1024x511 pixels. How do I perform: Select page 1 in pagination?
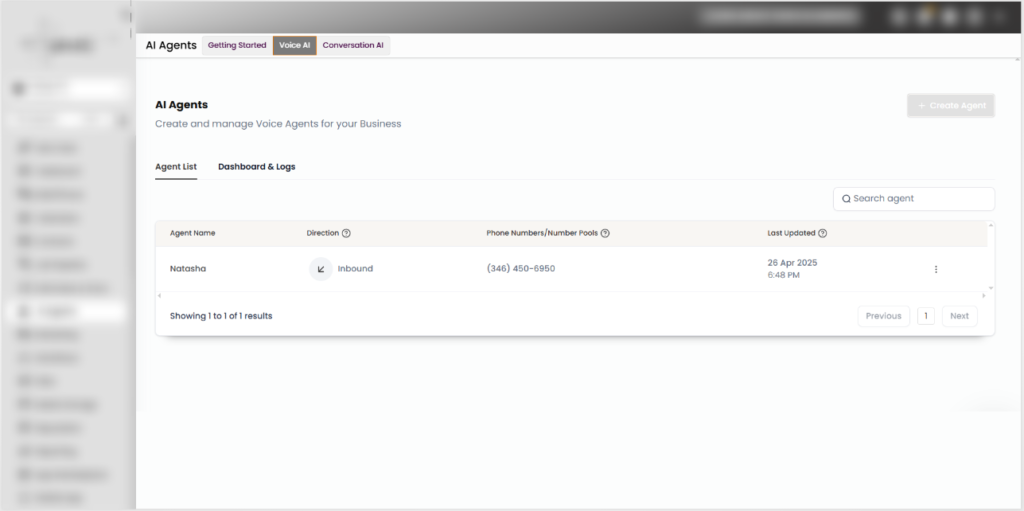point(925,316)
